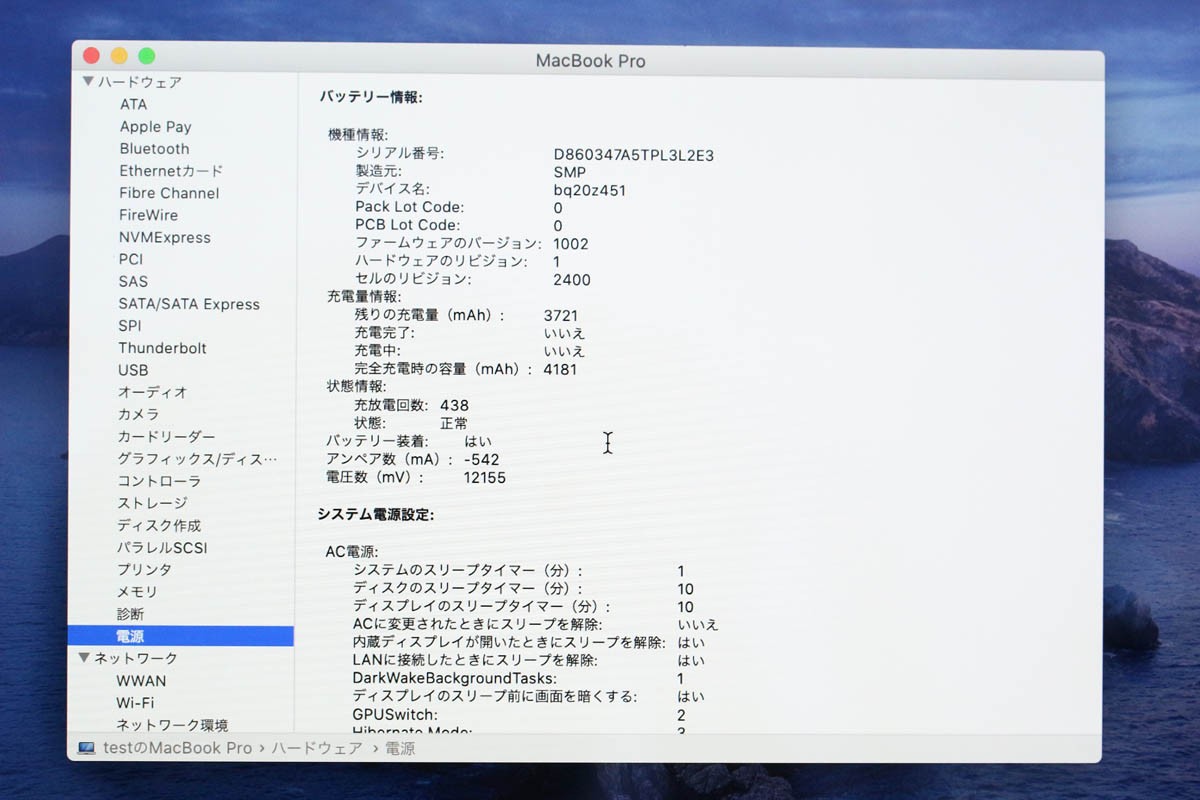The image size is (1200, 800).
Task: Click the device name bq20z451
Action: 590,190
